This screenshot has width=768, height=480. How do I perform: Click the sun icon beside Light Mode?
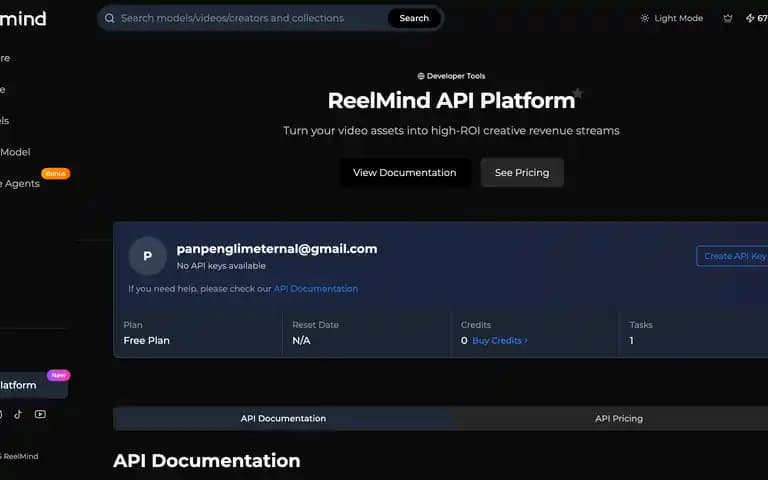(x=645, y=18)
